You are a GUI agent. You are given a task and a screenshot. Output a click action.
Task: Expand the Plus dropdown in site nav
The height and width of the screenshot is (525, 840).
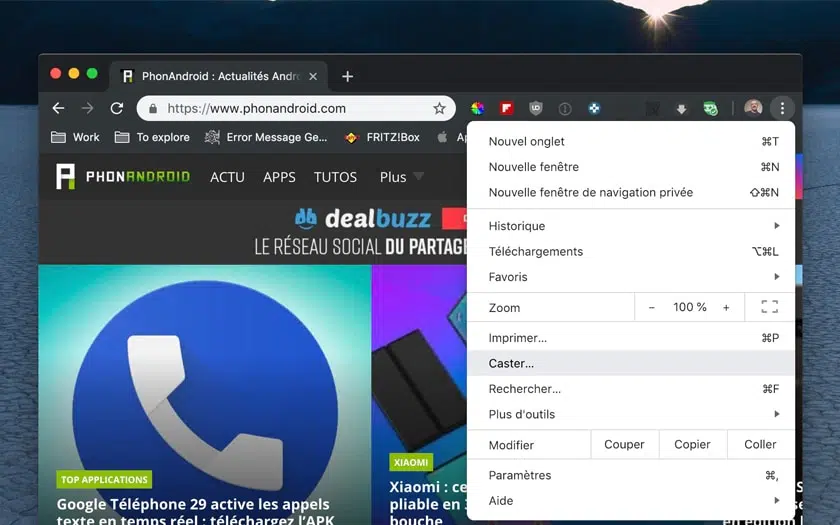401,177
